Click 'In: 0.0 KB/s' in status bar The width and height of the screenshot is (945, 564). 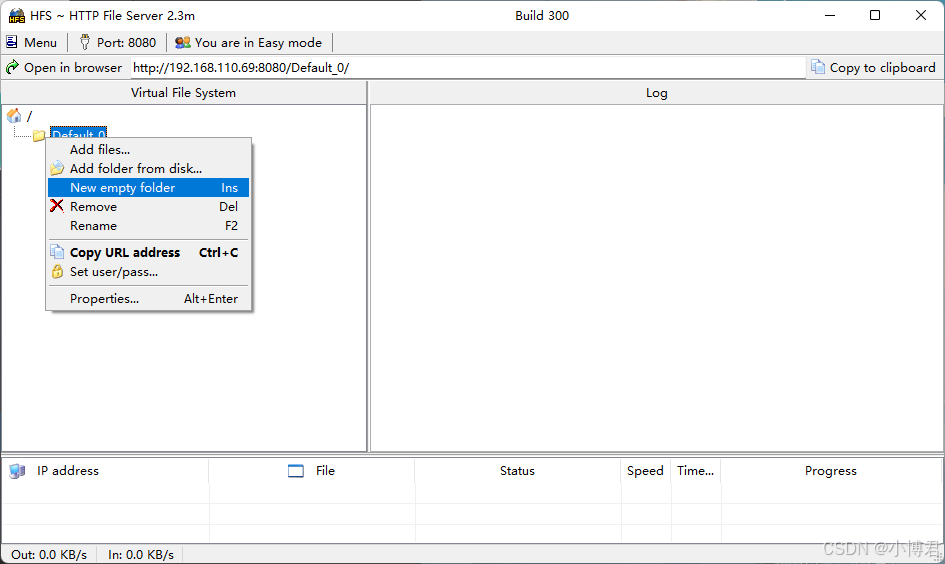(x=140, y=554)
